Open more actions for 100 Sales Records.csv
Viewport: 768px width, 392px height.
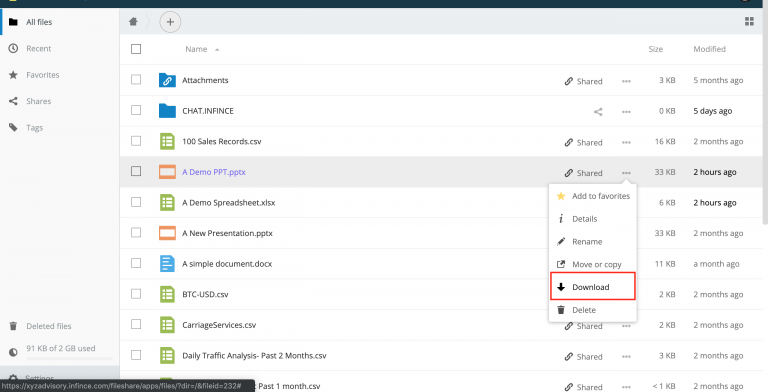626,143
